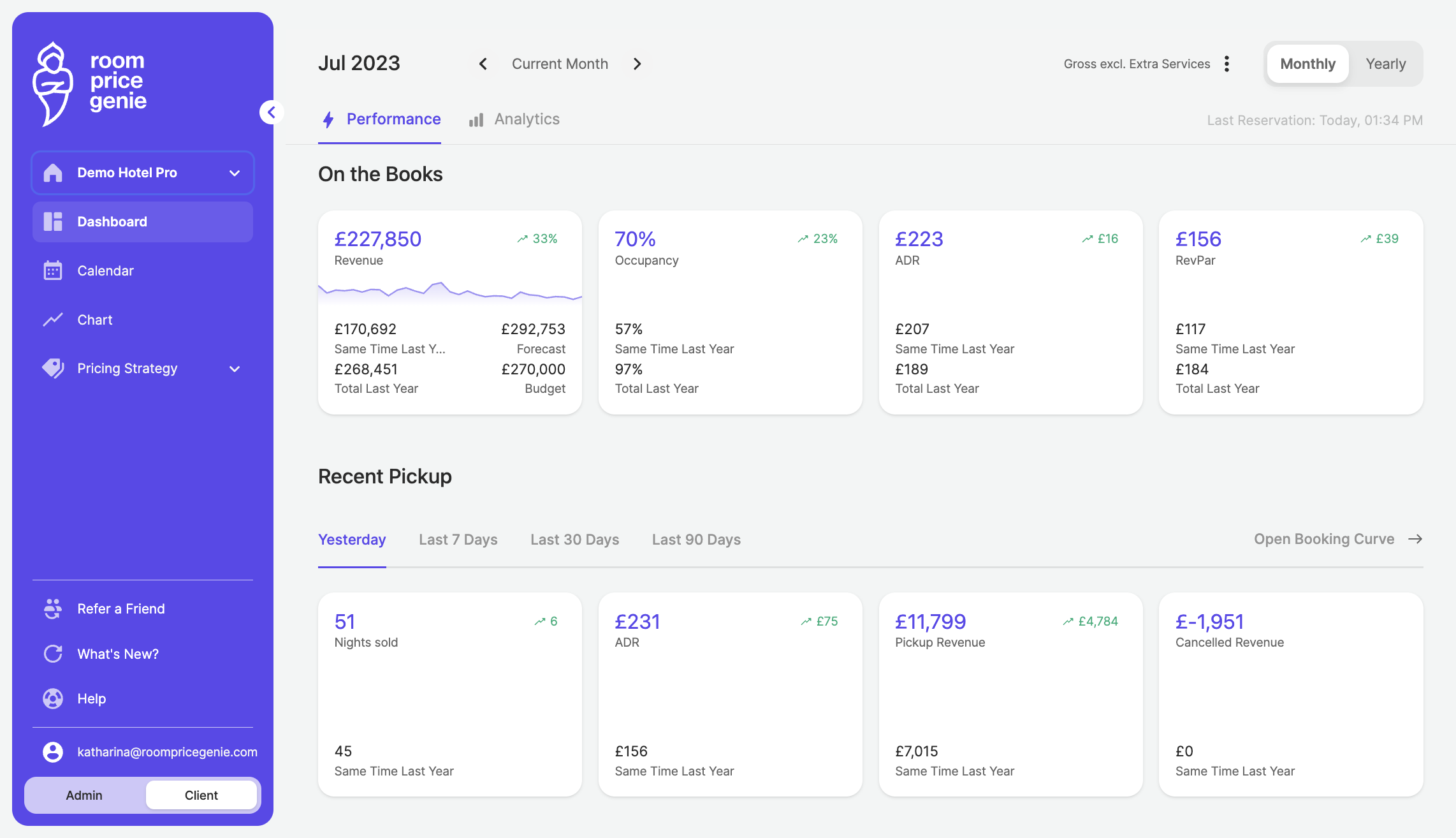The height and width of the screenshot is (838, 1456).
Task: Click Gross excl. Extra Services label
Action: (x=1137, y=64)
